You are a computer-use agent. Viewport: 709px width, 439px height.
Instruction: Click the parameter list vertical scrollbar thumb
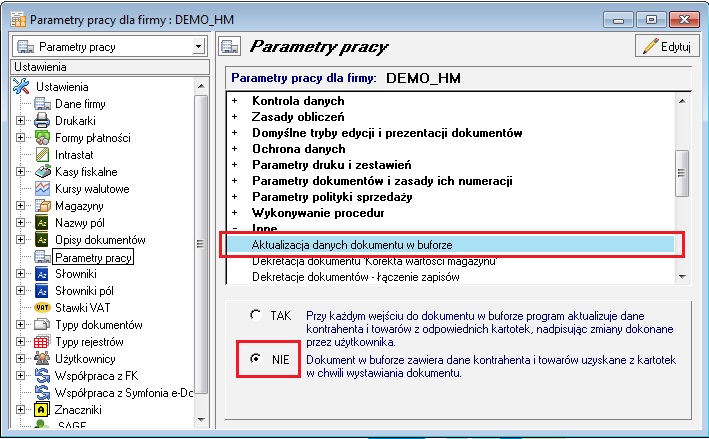pos(682,173)
